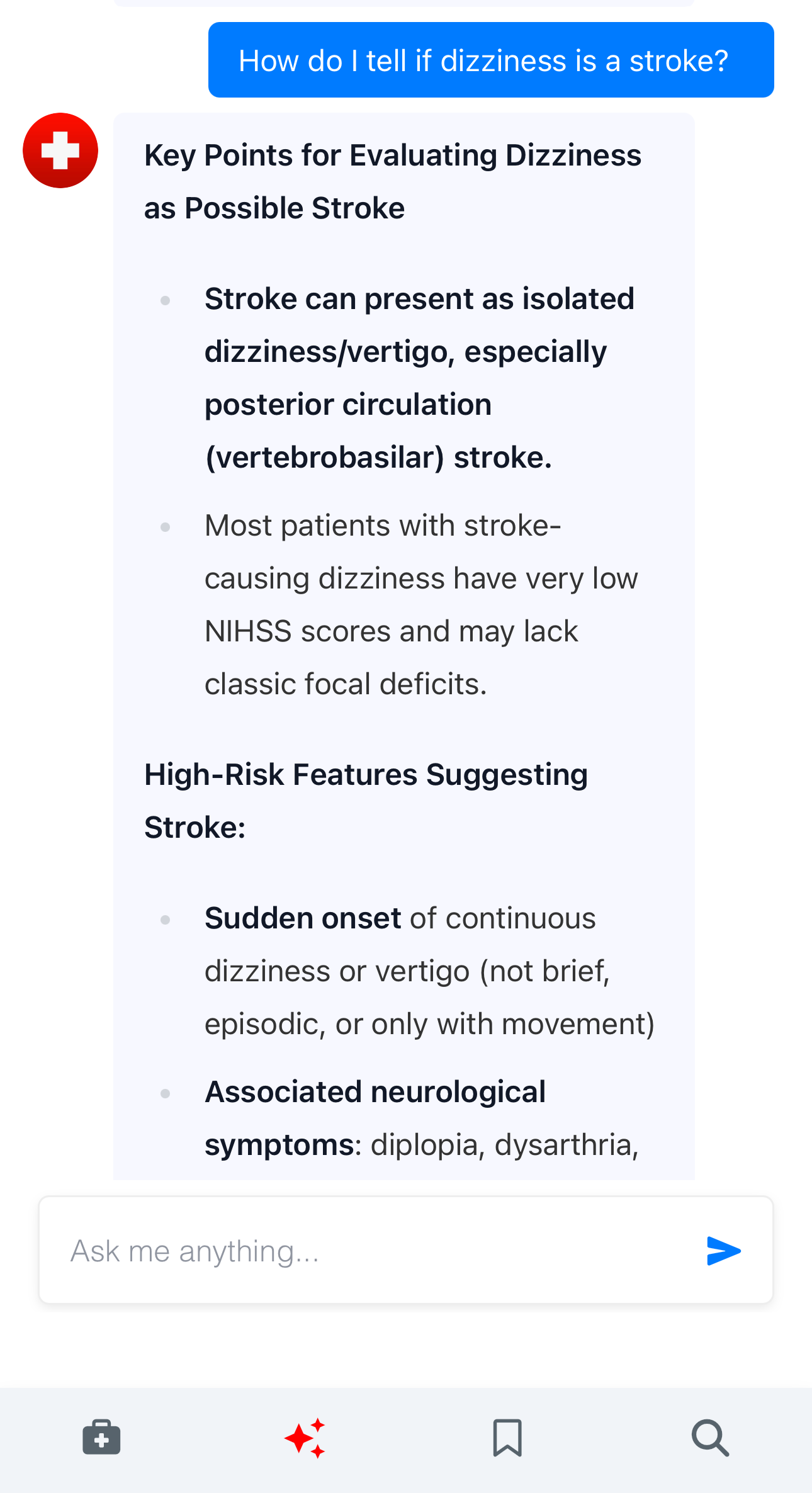812x1493 pixels.
Task: Tap the "(vertebrobasilar) stroke." line
Action: coord(378,458)
